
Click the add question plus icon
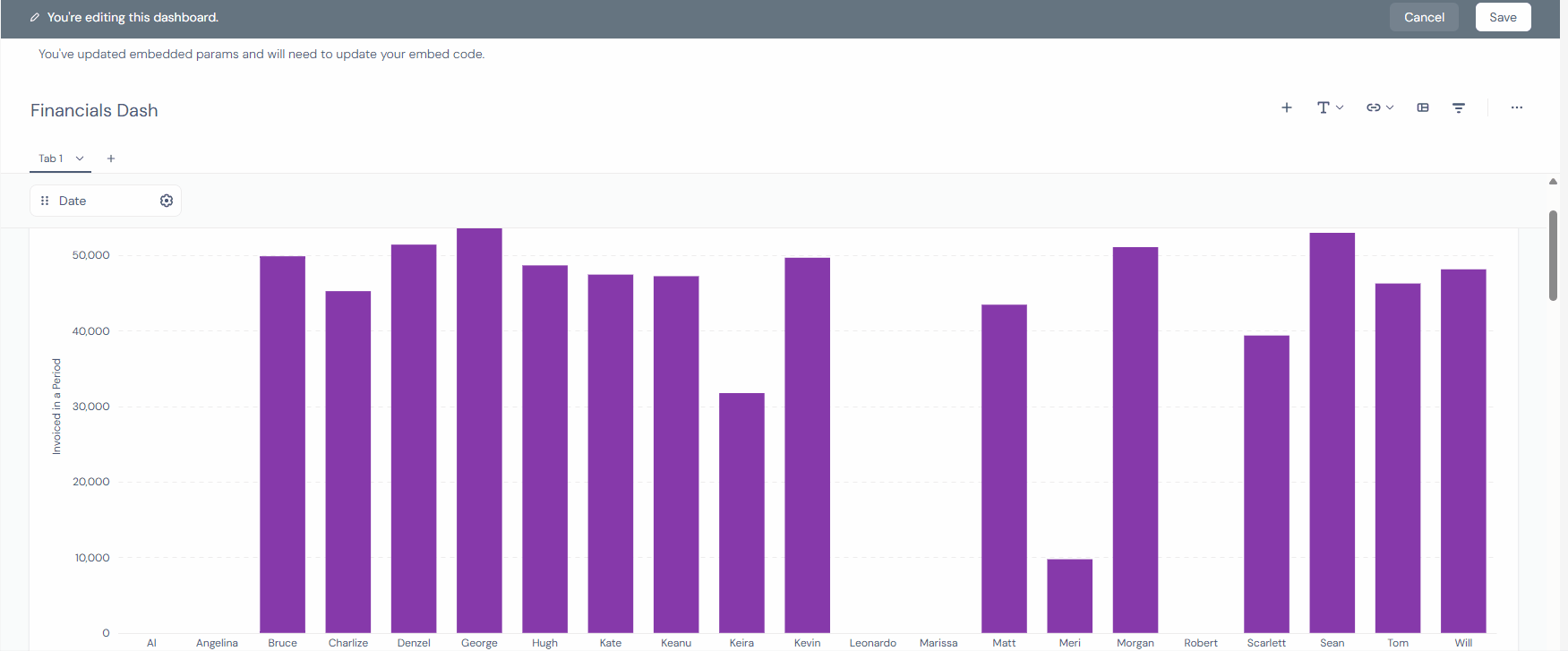pyautogui.click(x=1287, y=107)
